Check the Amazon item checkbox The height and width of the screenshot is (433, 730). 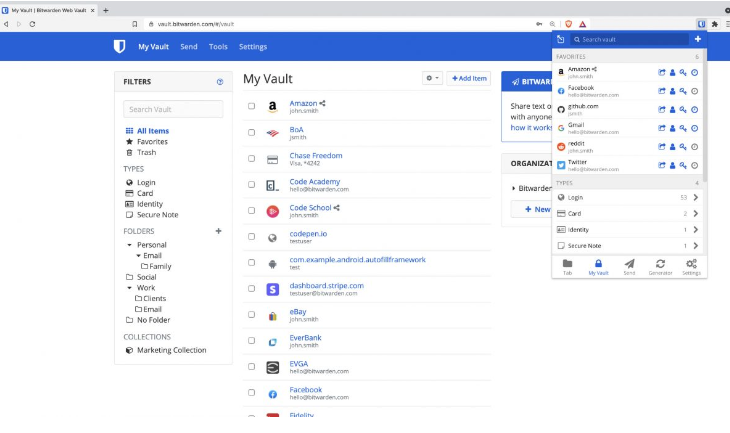click(251, 106)
